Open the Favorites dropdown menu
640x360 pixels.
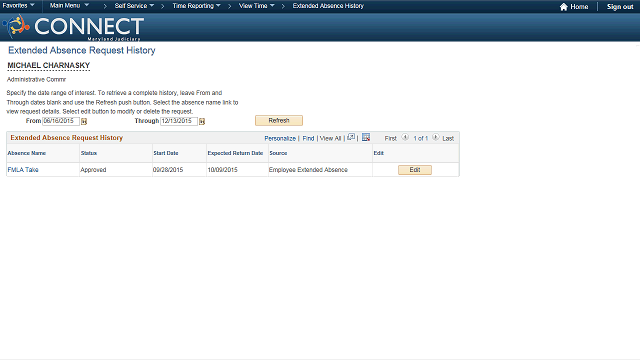(18, 6)
